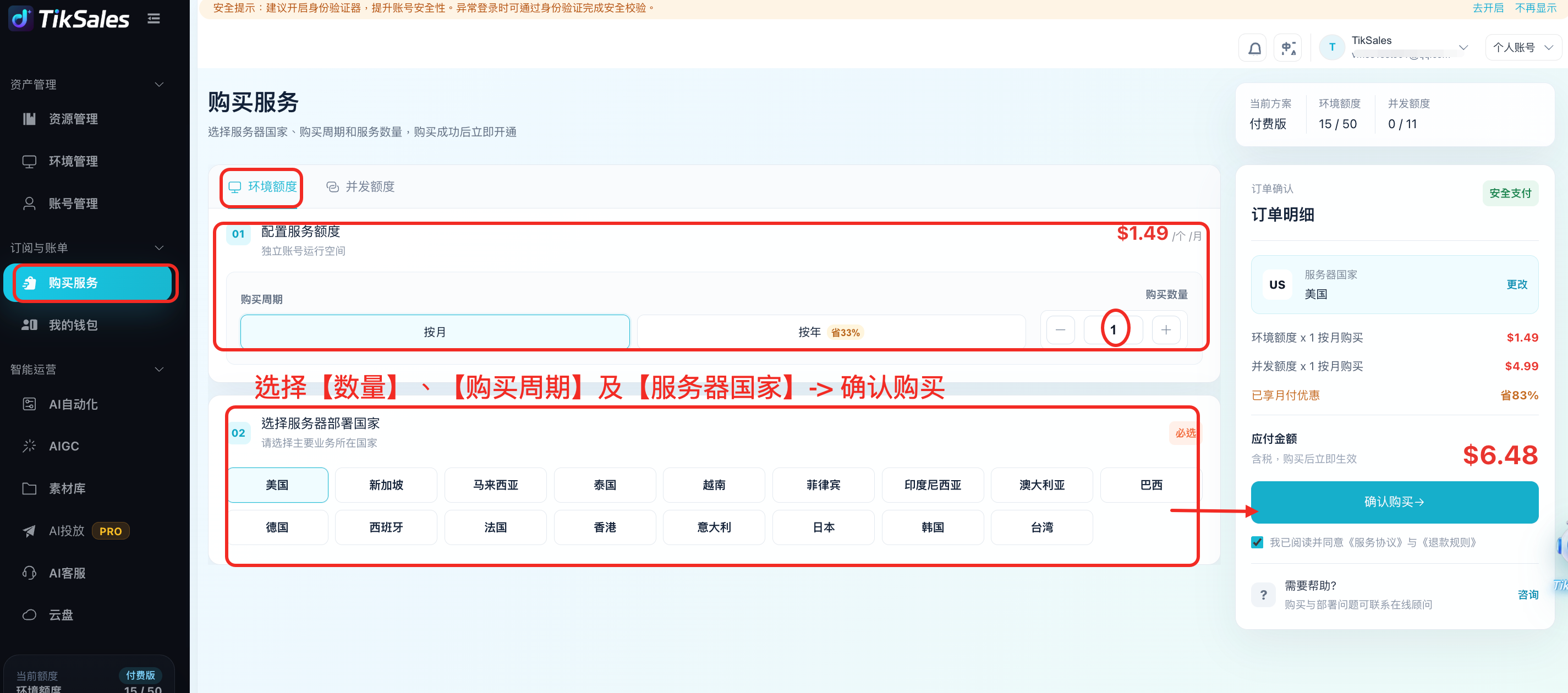
Task: Collapse sidebar with hamburger menu icon
Action: [153, 19]
